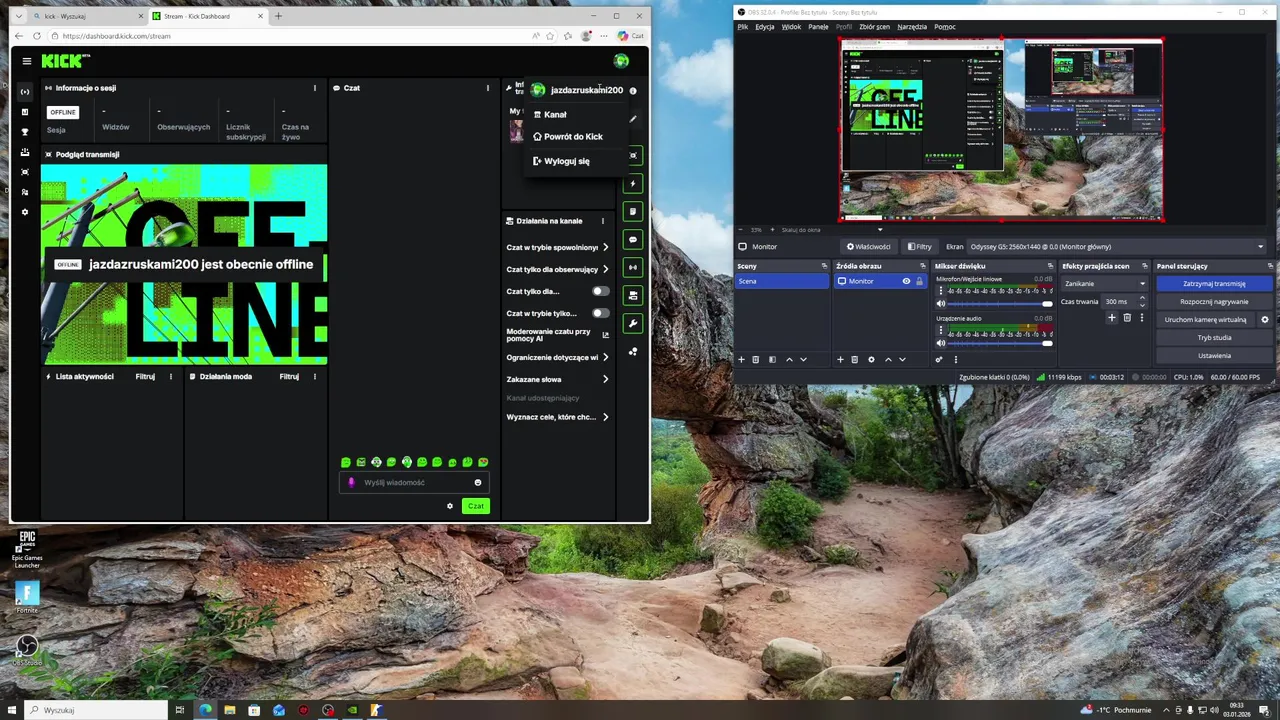Toggle Monitor source visibility eye
Image resolution: width=1280 pixels, height=720 pixels.
point(906,282)
